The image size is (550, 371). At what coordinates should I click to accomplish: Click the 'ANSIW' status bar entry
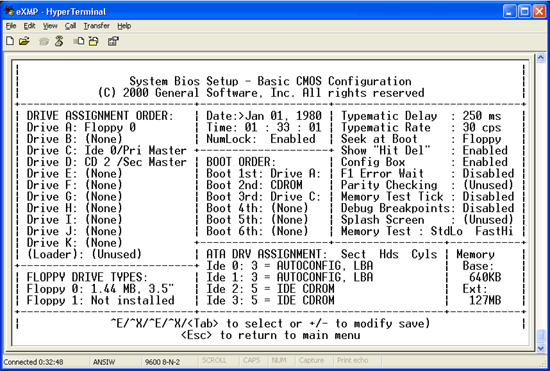pos(104,362)
